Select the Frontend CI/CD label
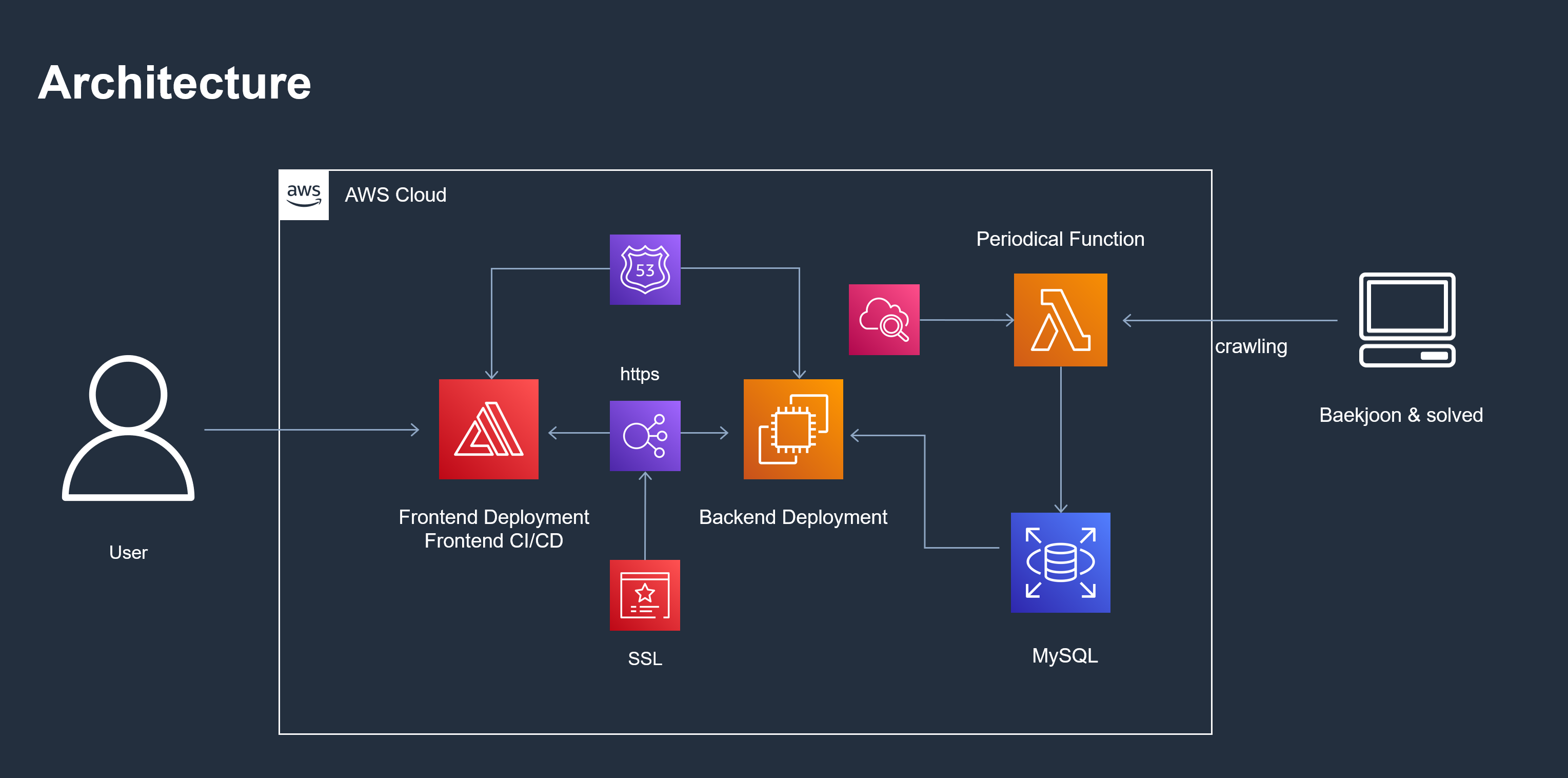This screenshot has width=1568, height=778. (x=493, y=541)
